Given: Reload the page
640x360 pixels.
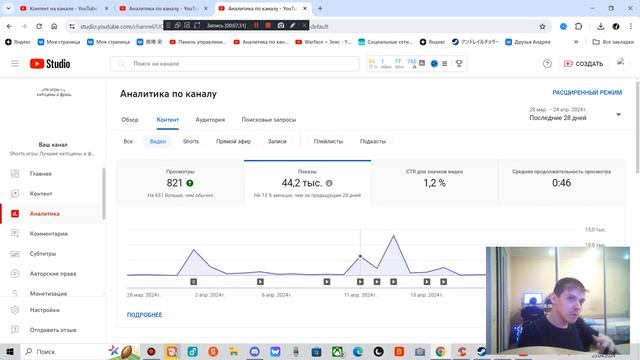Looking at the screenshot, I should coord(39,27).
